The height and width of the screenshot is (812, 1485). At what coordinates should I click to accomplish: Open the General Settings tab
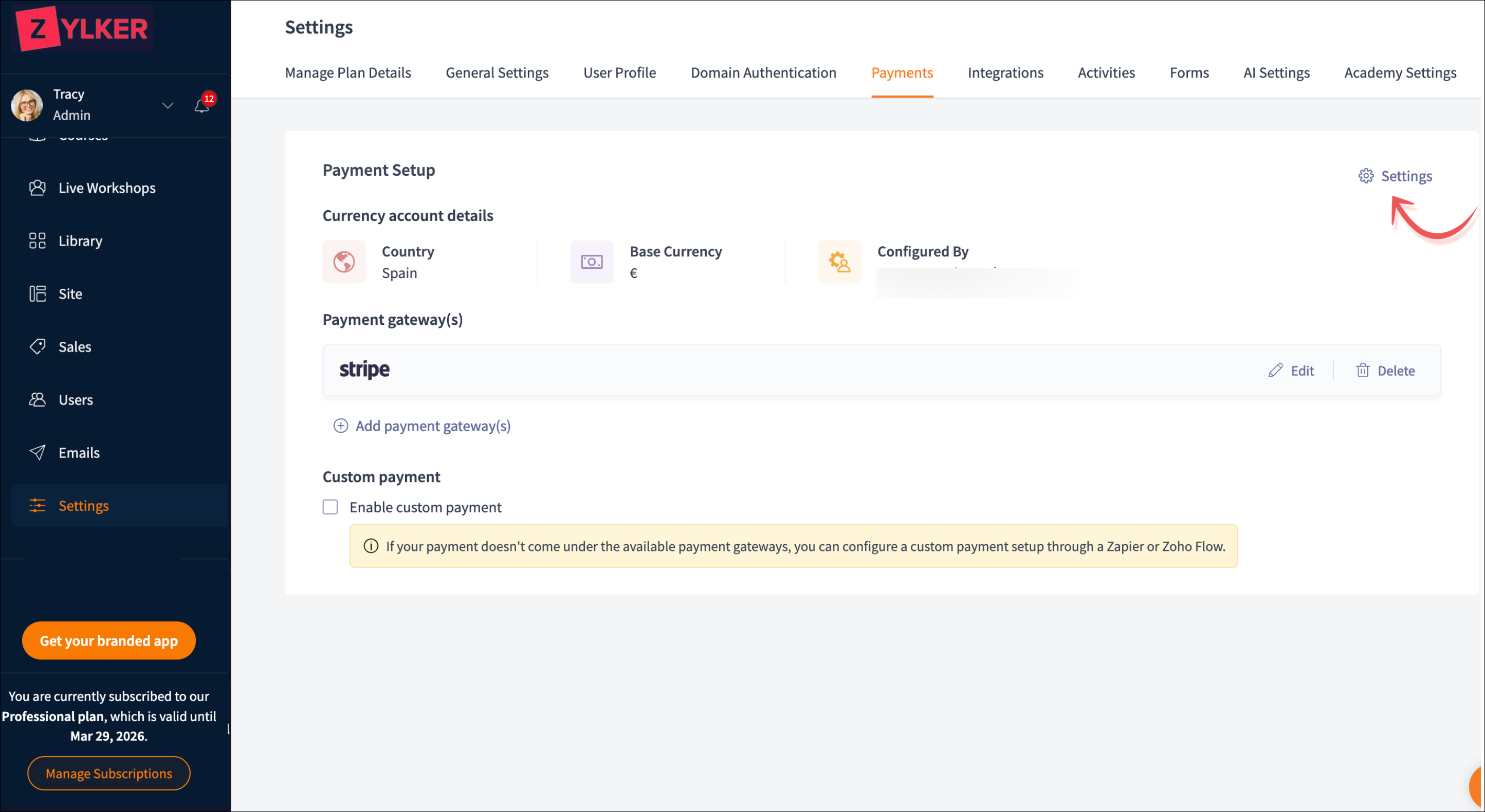497,72
